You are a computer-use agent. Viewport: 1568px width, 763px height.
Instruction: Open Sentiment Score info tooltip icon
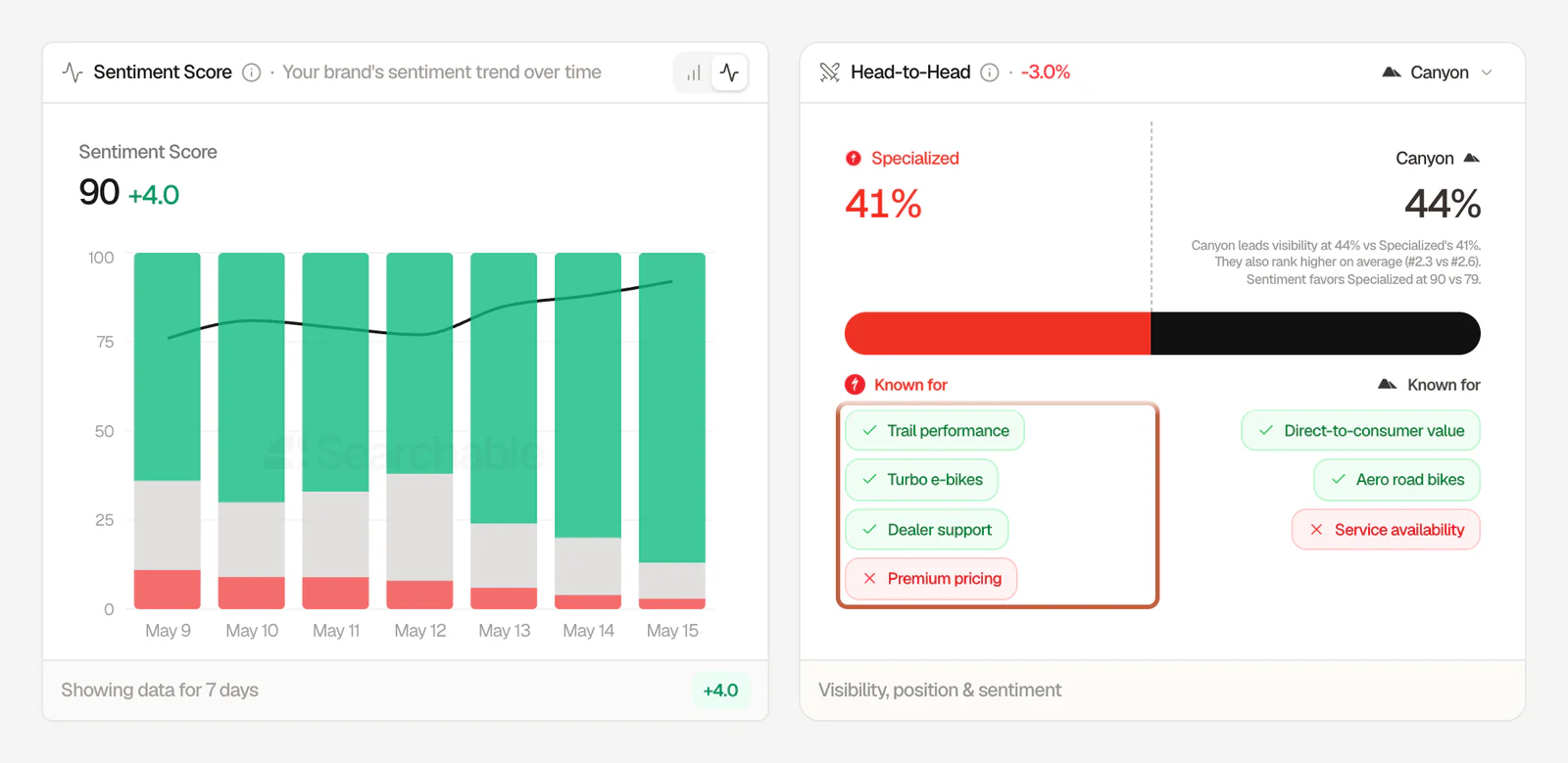pyautogui.click(x=252, y=72)
